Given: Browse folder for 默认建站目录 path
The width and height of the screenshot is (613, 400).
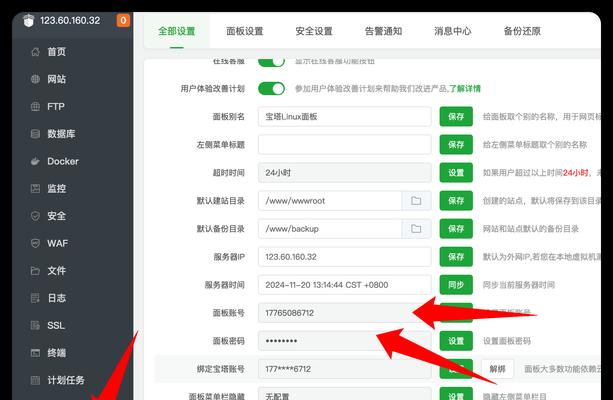Looking at the screenshot, I should point(416,201).
